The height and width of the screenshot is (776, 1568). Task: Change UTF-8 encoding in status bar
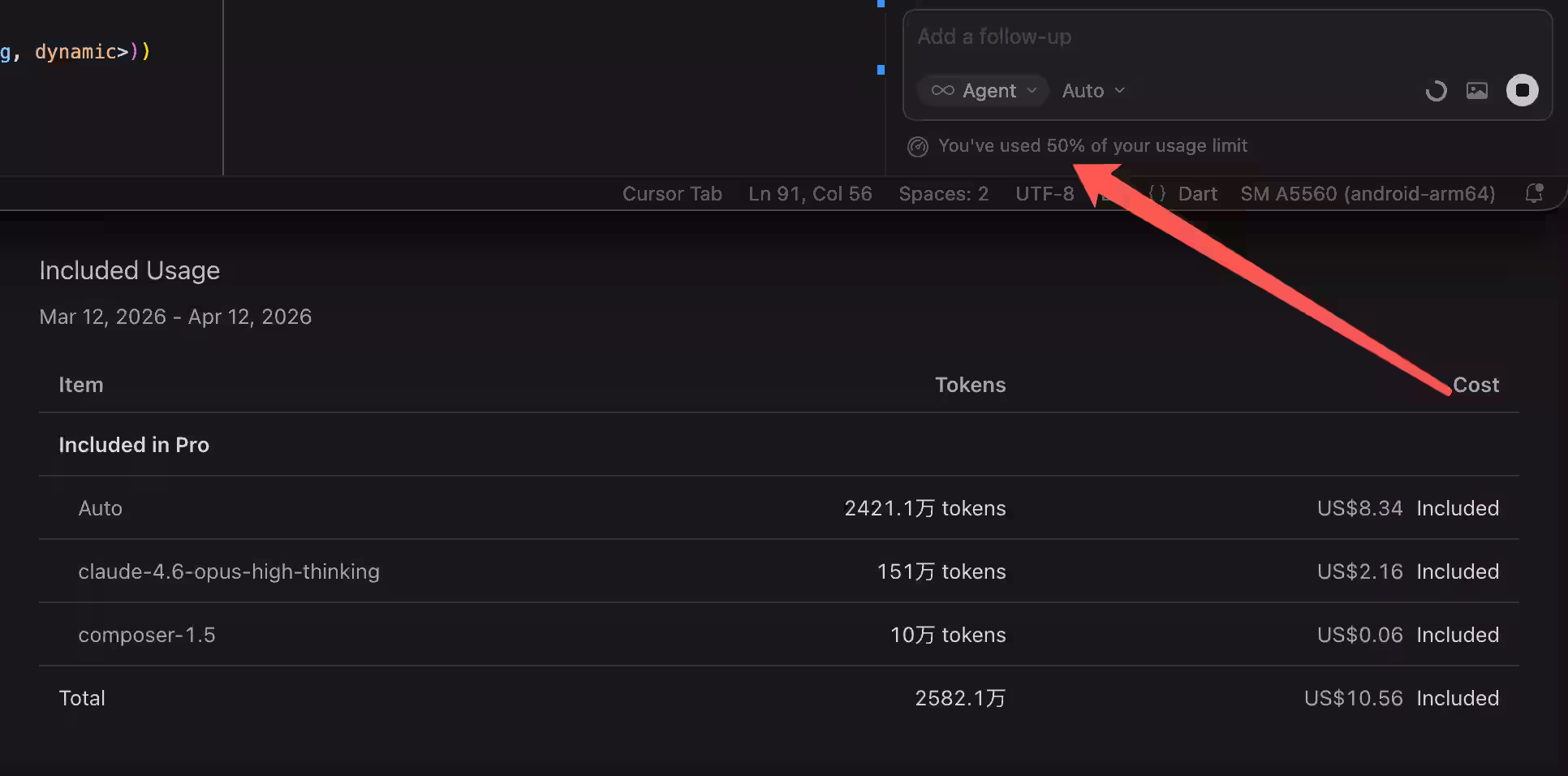pyautogui.click(x=1044, y=193)
